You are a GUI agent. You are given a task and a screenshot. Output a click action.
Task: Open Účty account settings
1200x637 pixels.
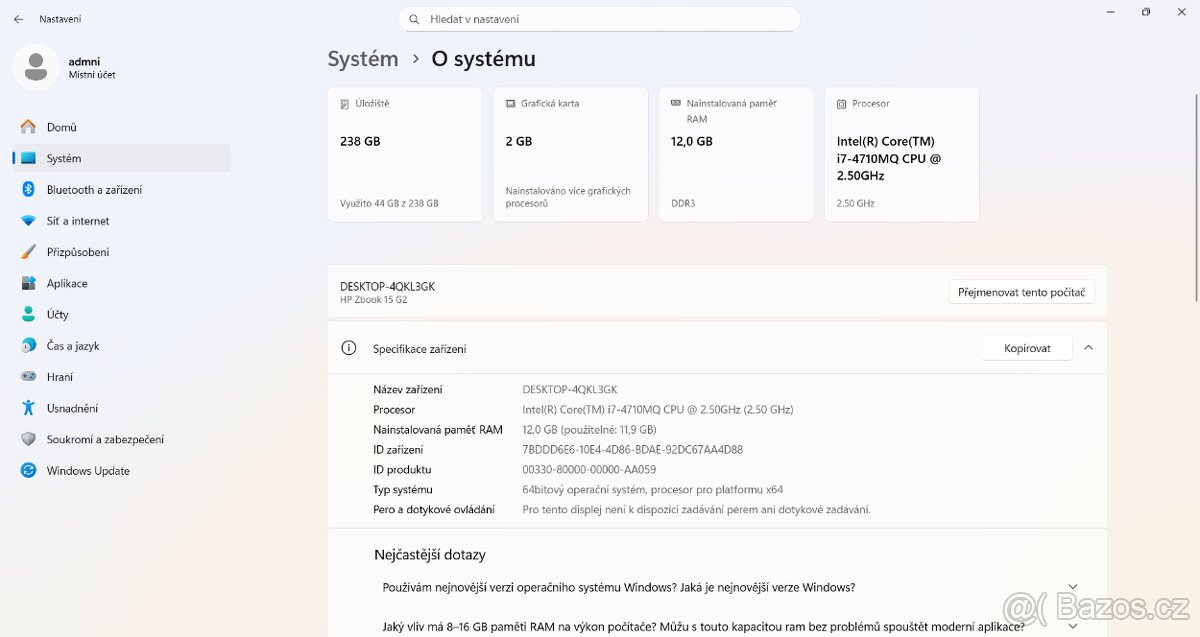point(58,315)
